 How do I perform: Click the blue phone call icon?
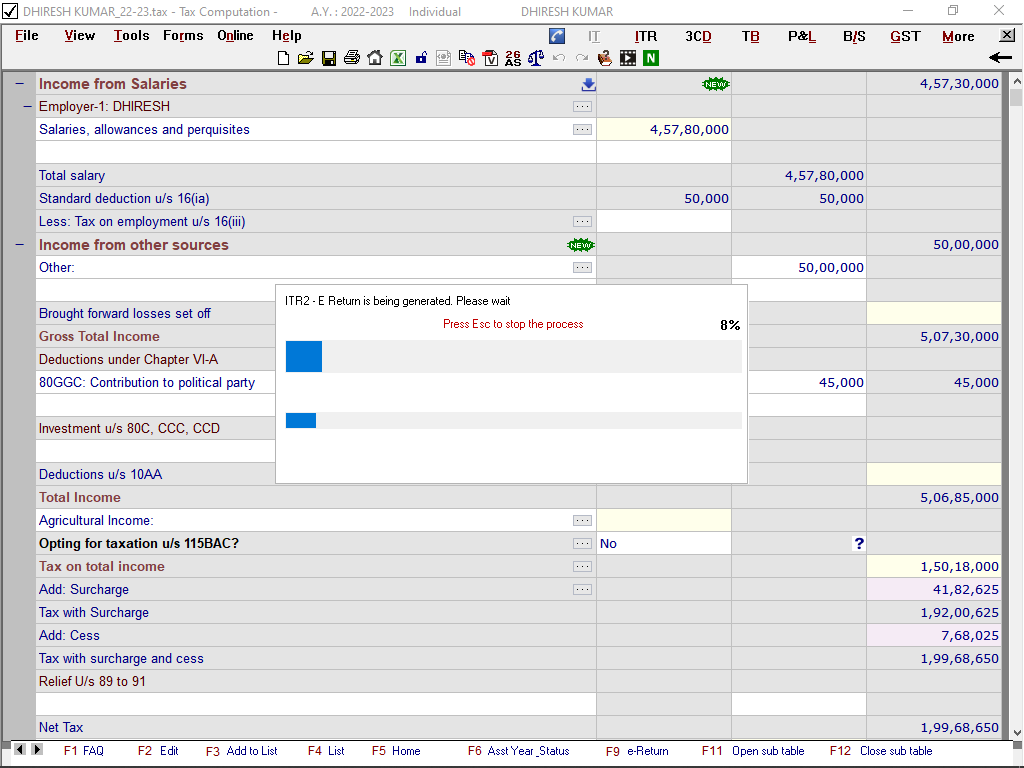[557, 36]
